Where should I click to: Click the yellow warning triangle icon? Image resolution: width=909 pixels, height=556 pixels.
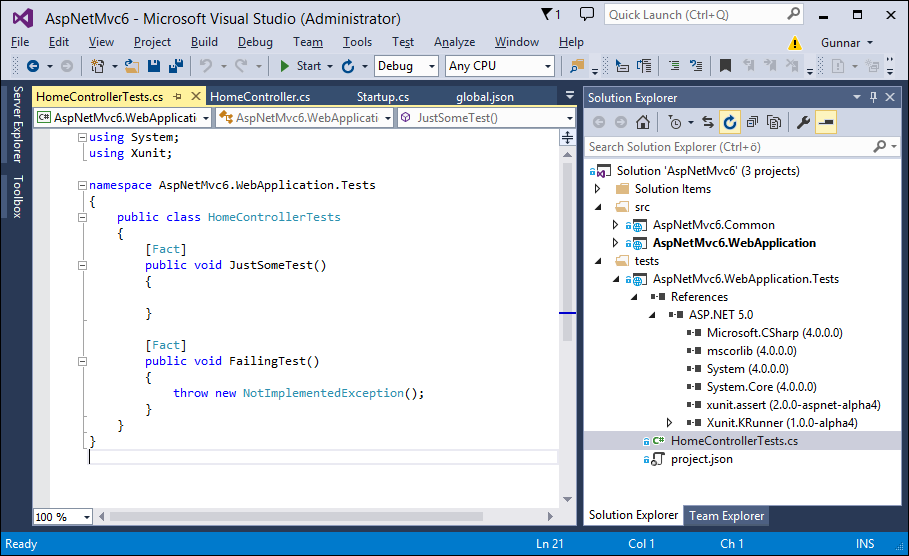795,43
